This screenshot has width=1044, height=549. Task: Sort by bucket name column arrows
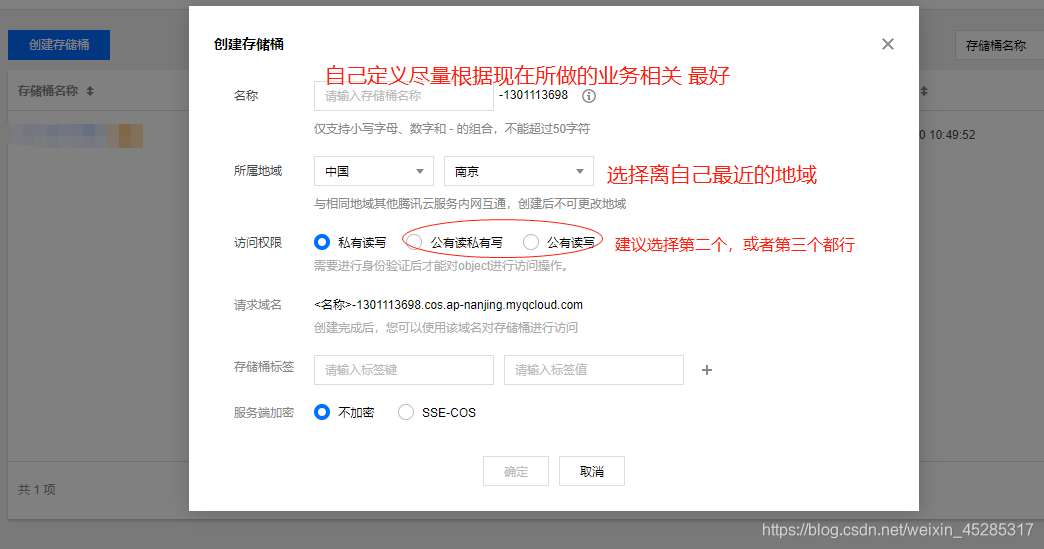point(90,91)
